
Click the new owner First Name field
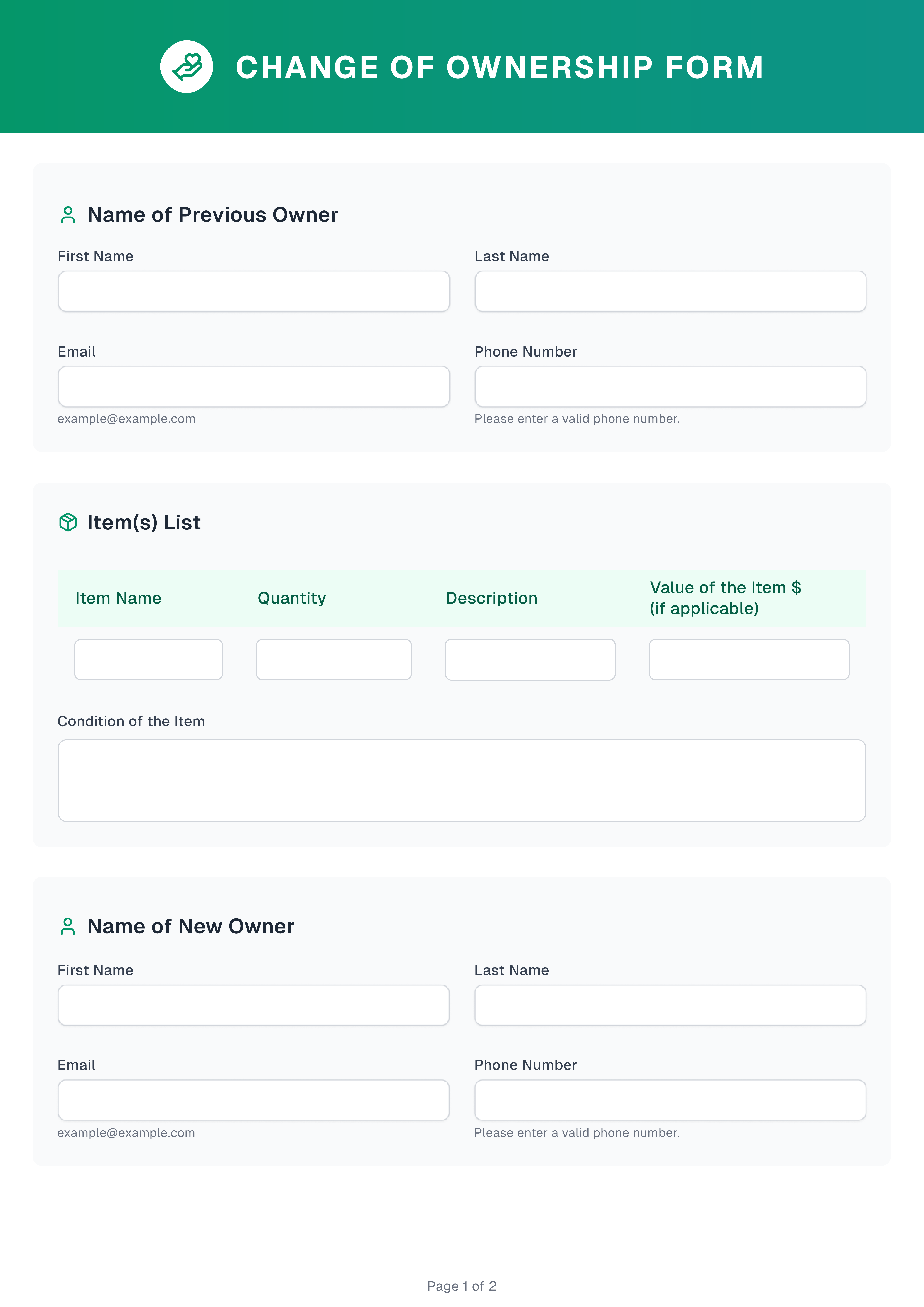254,1005
